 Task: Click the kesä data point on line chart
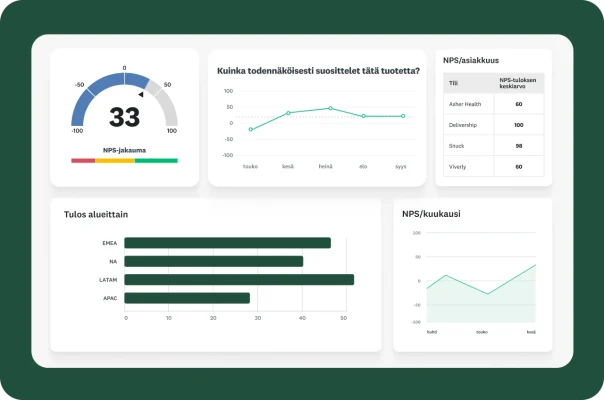point(288,113)
